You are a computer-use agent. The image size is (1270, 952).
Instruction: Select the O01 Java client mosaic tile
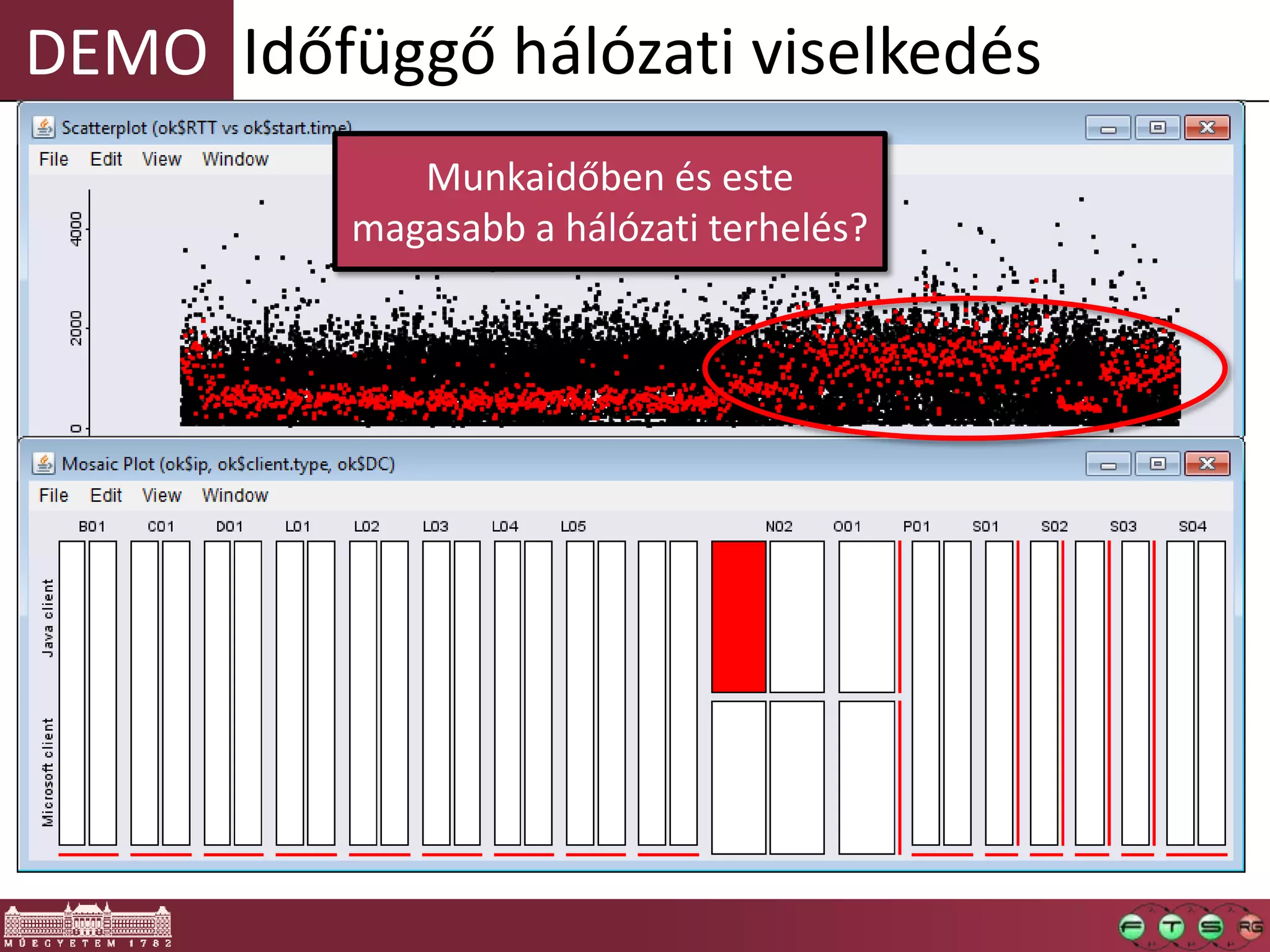coord(867,617)
